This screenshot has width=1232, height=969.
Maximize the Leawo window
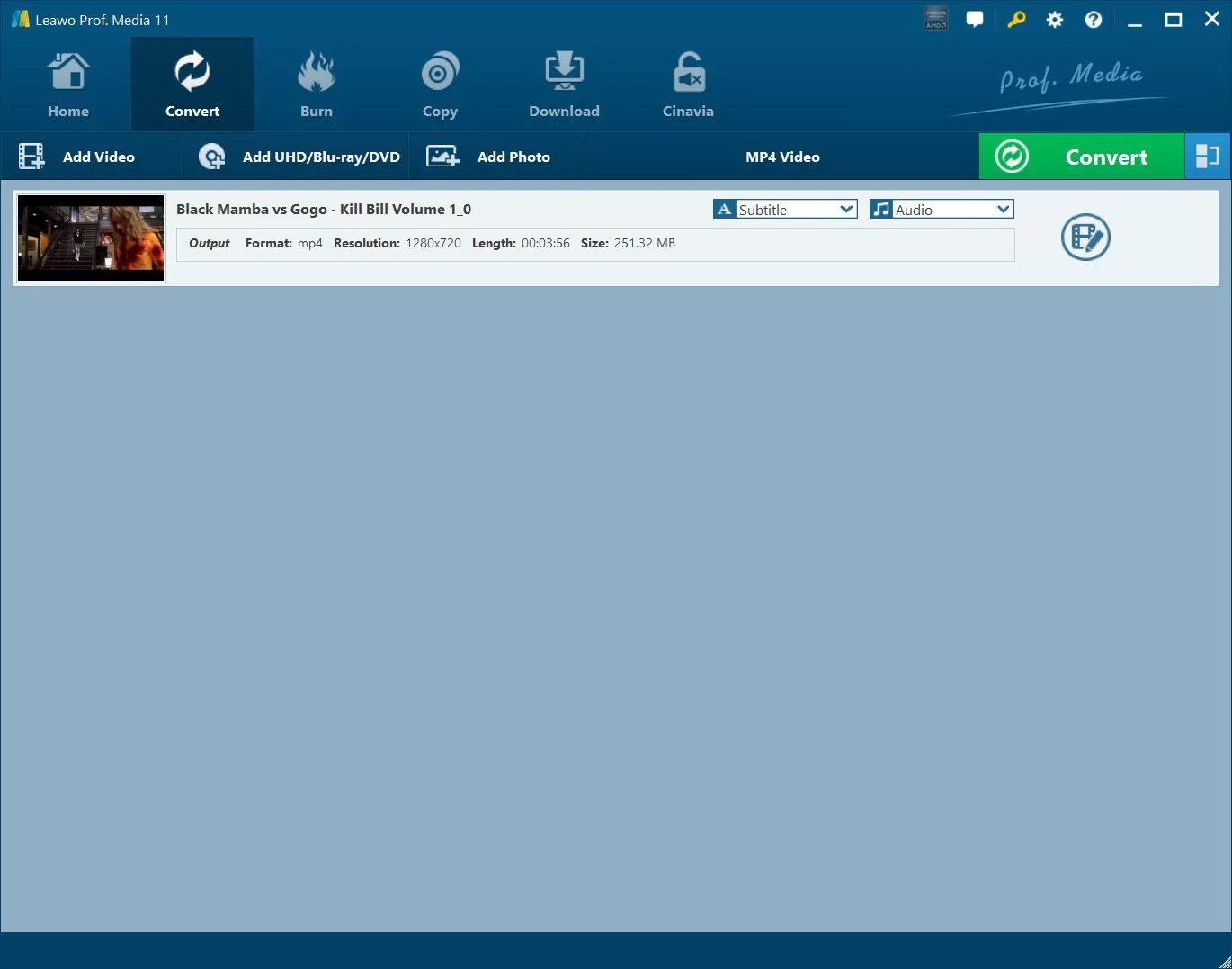(x=1174, y=19)
